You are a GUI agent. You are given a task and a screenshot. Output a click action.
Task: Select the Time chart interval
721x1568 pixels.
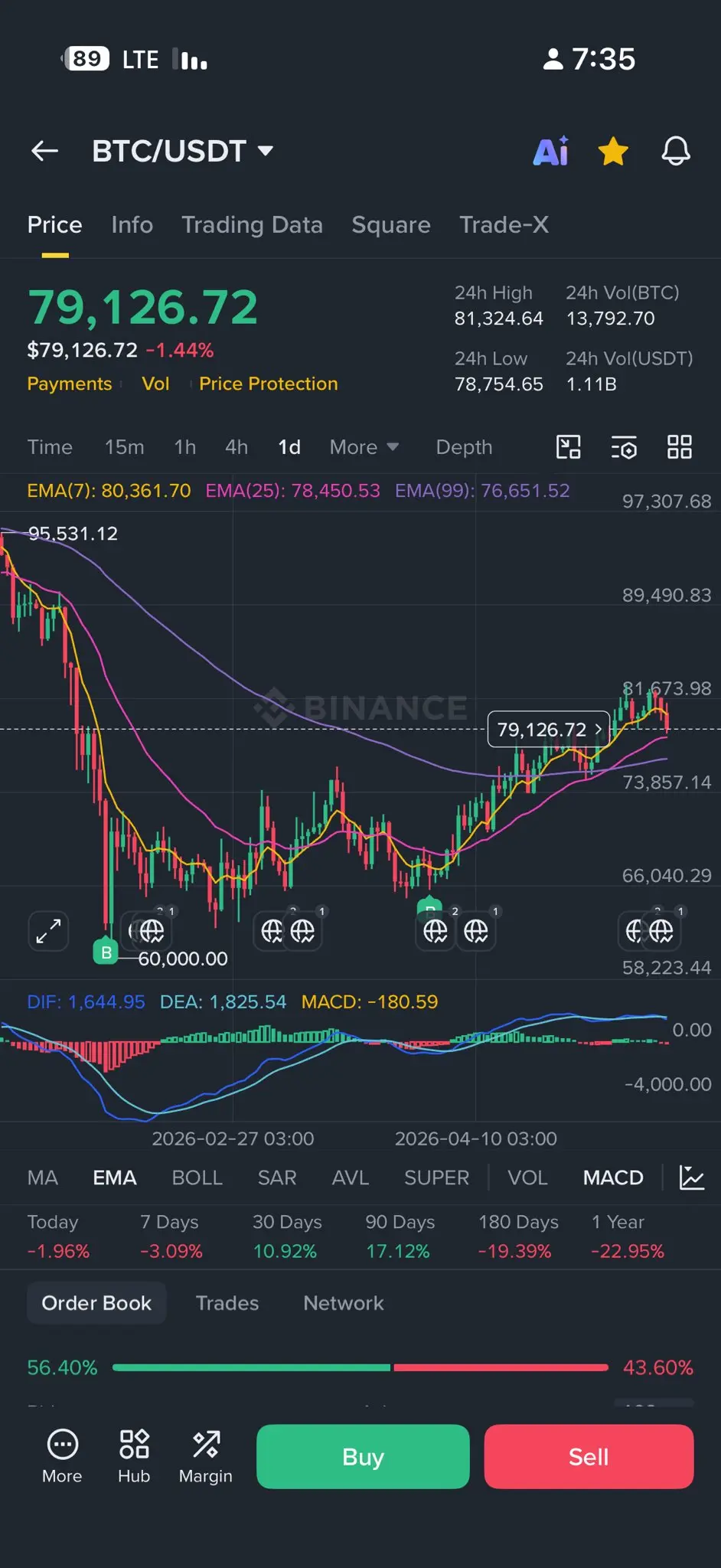(50, 447)
